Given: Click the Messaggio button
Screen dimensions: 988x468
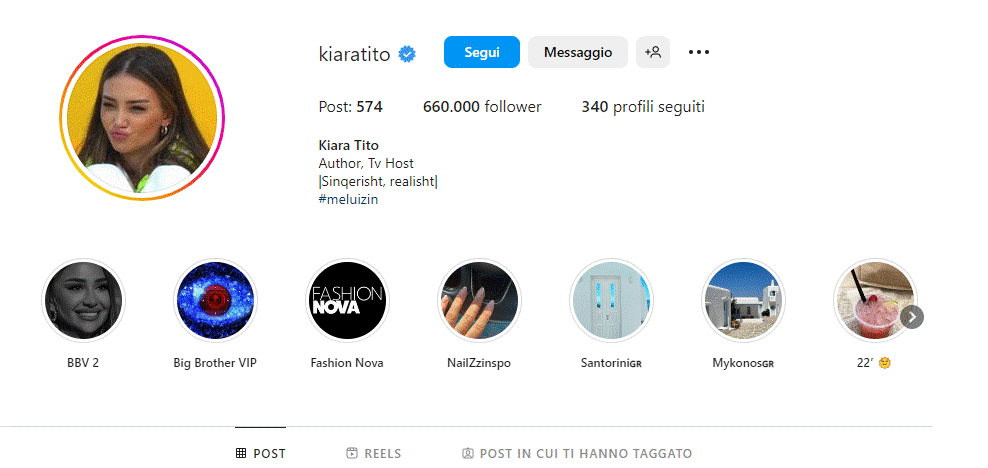Looking at the screenshot, I should click(578, 52).
